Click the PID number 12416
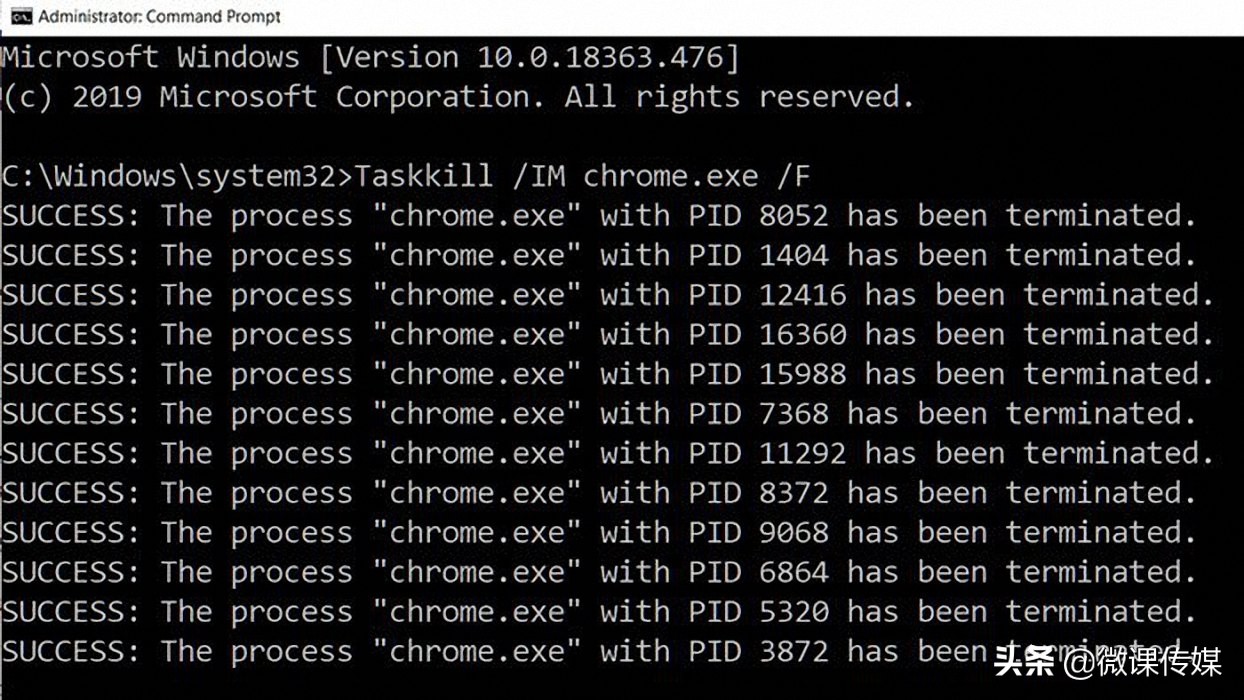Image resolution: width=1244 pixels, height=700 pixels. (x=802, y=295)
